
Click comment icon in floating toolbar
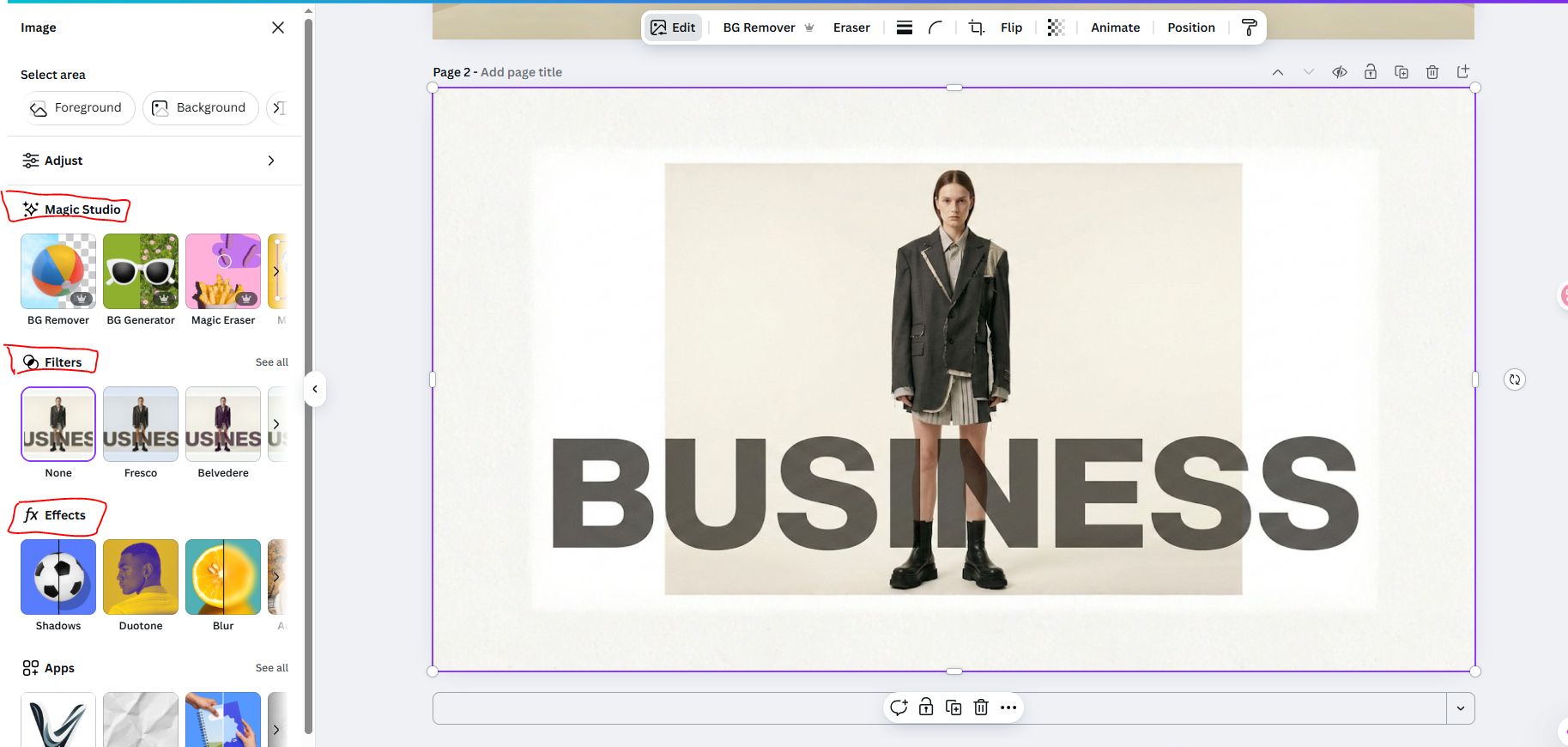click(899, 708)
